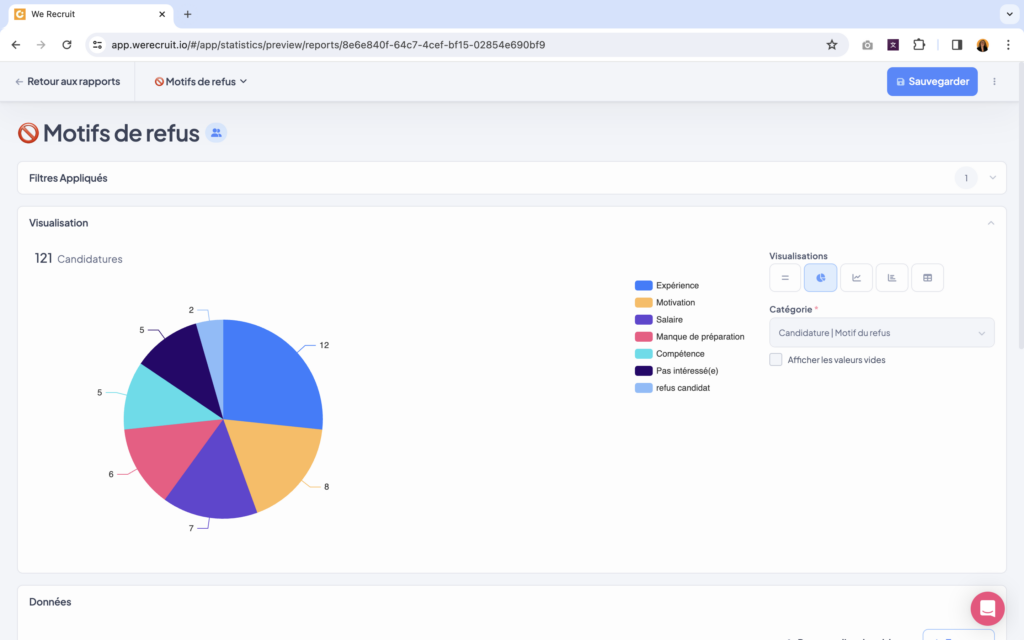Screen dimensions: 1024x640
Task: Enable Afficher les valeurs vides checkbox
Action: [x=776, y=360]
